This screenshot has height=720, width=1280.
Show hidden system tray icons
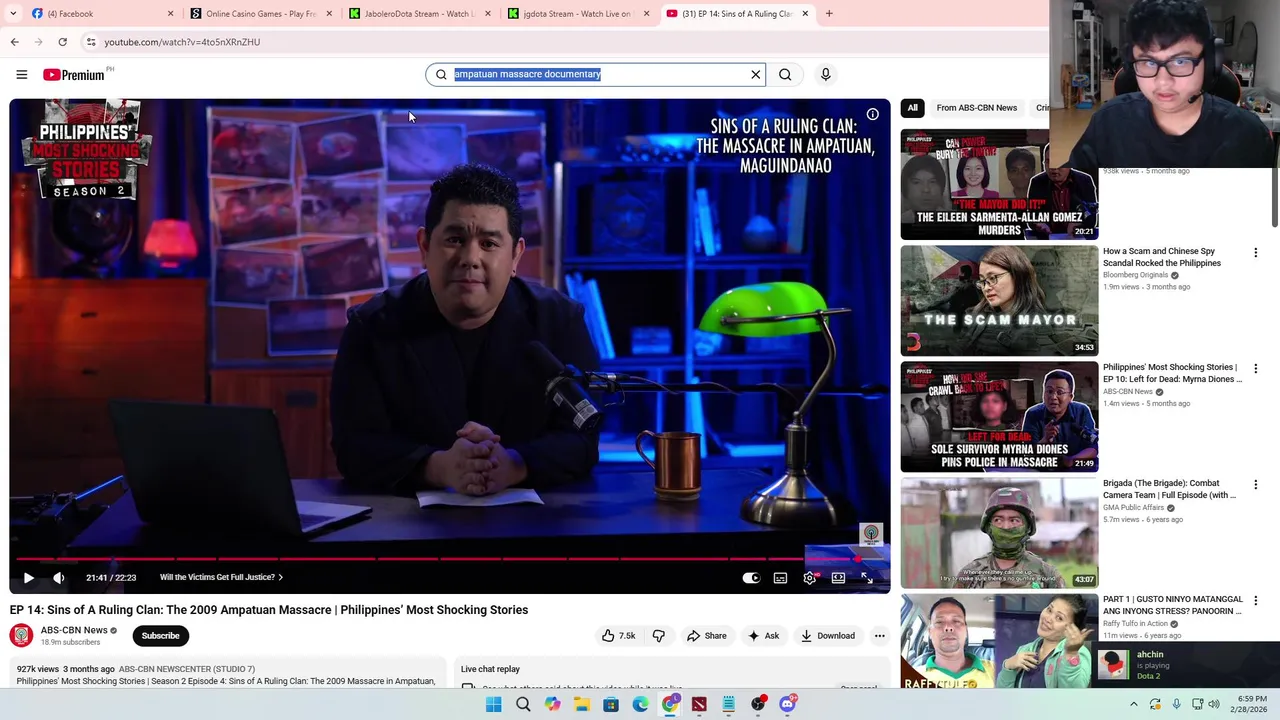1134,704
